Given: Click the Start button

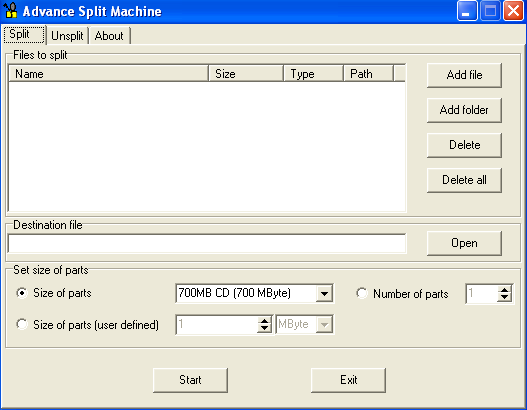Looking at the screenshot, I should pyautogui.click(x=190, y=380).
